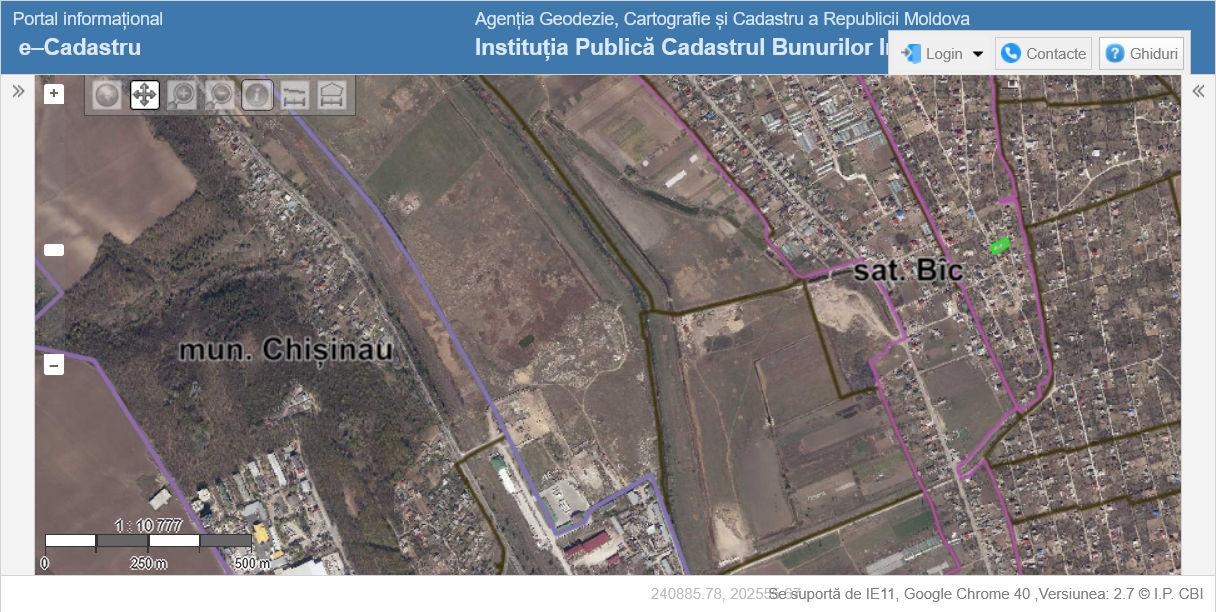Click the sat. Bîc map label
Viewport: 1216px width, 612px height.
tap(908, 270)
